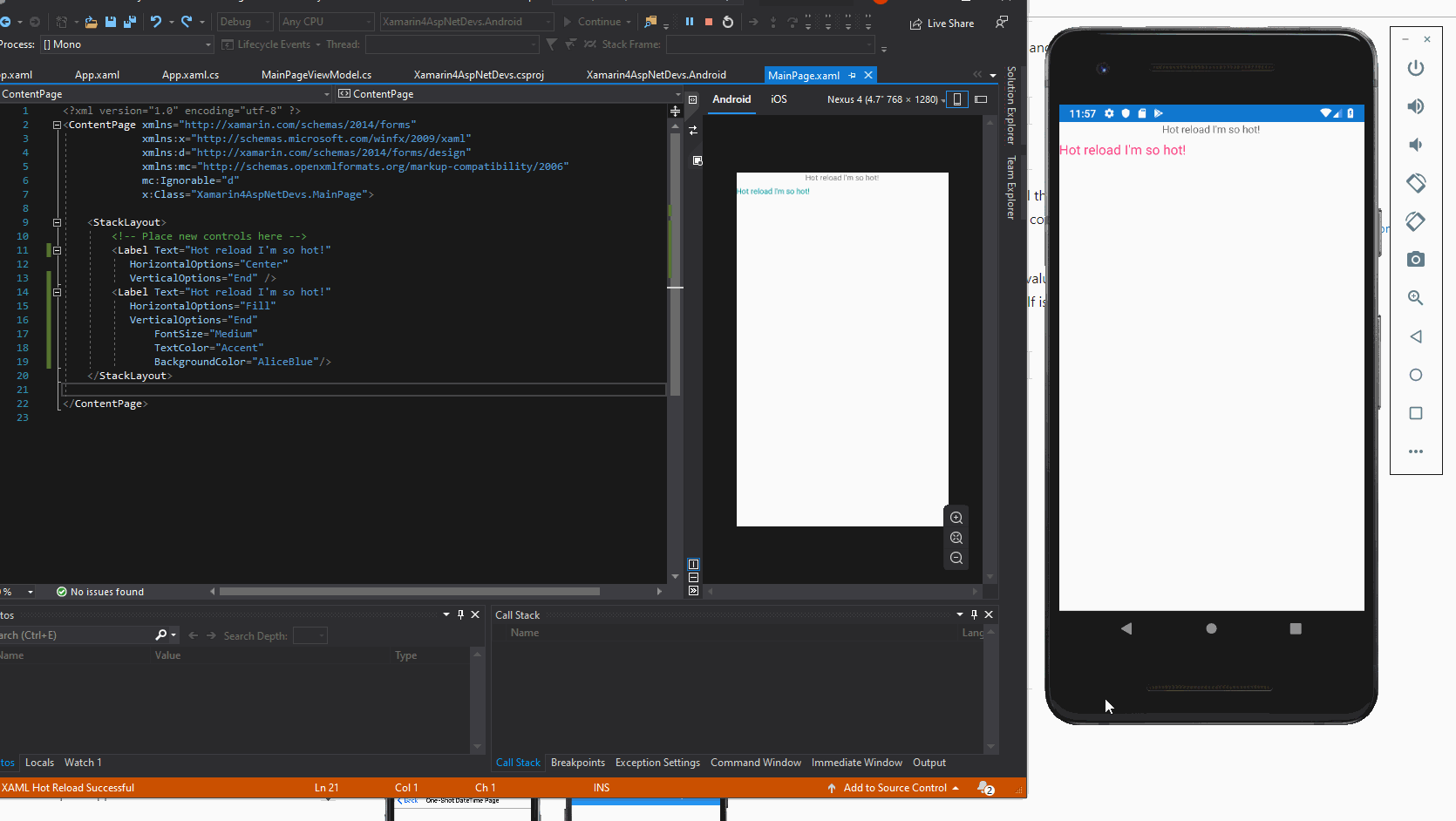Collapse the StackLayout code region
Screen dimensions: 1456x821
56,222
